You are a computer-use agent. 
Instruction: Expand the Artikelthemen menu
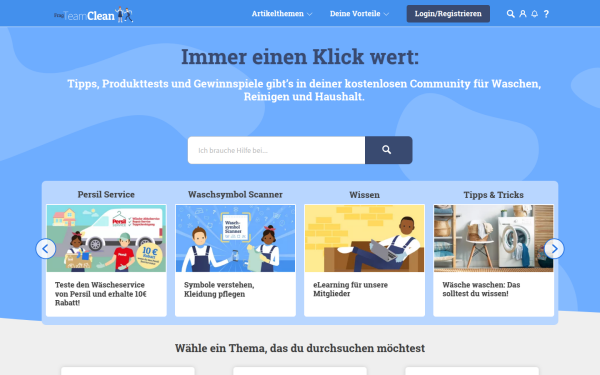(x=282, y=14)
